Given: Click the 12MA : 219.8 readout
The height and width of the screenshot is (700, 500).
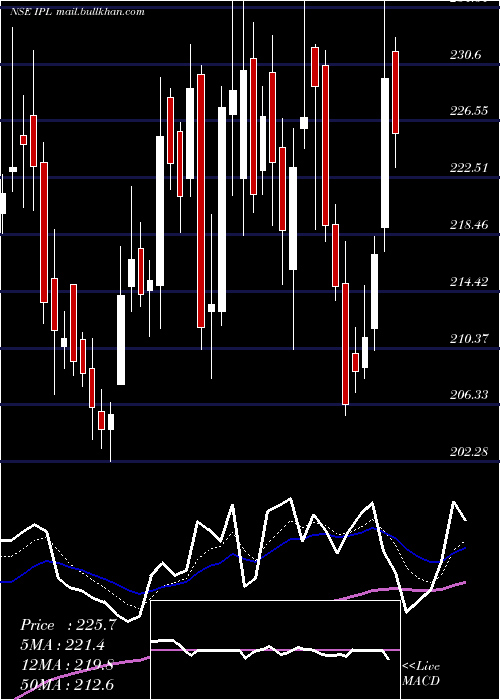Looking at the screenshot, I should pos(67,665).
